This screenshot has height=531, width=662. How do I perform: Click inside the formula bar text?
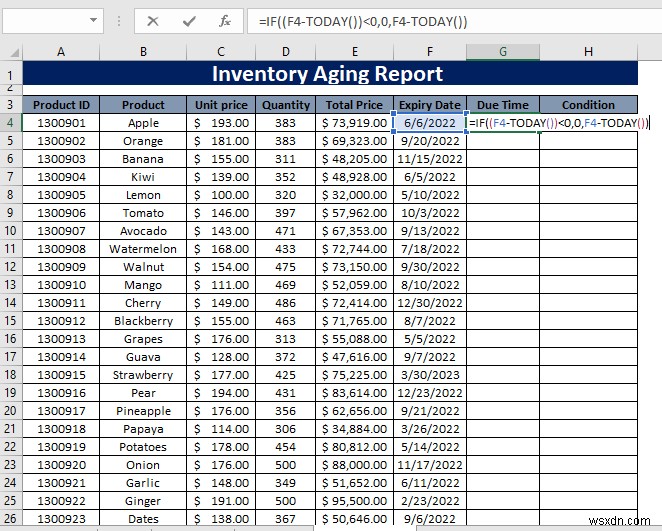[x=363, y=22]
